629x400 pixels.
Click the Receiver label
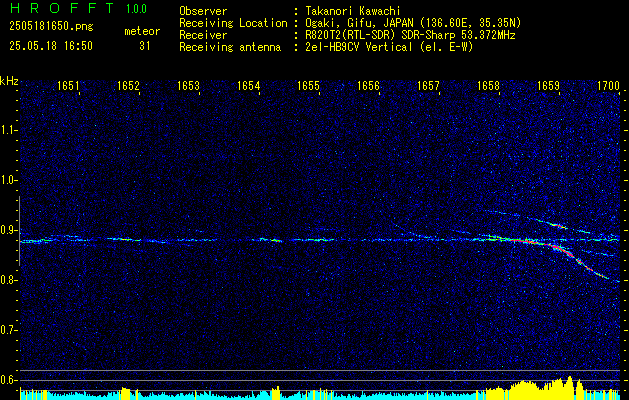203,35
